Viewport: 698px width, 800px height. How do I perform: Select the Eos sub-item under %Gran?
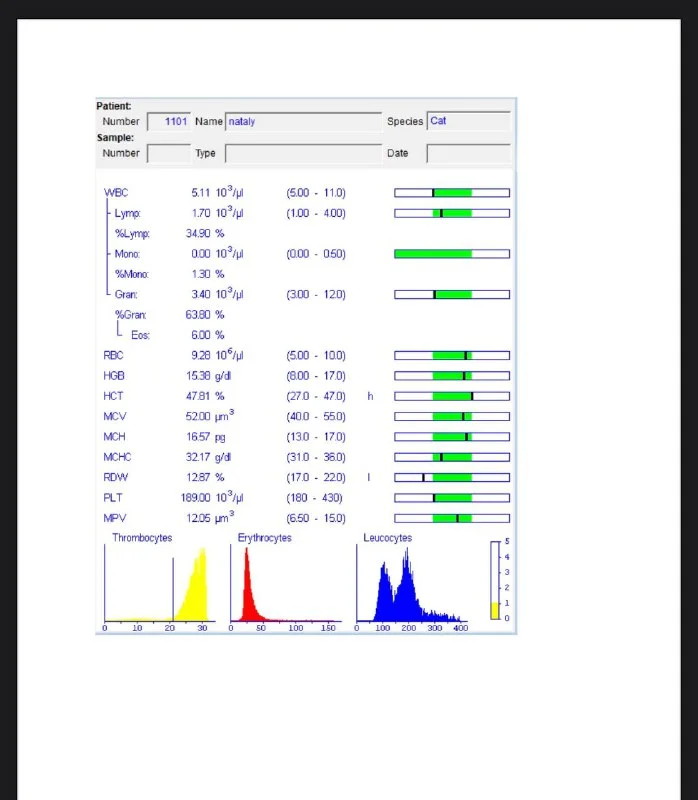pyautogui.click(x=141, y=335)
